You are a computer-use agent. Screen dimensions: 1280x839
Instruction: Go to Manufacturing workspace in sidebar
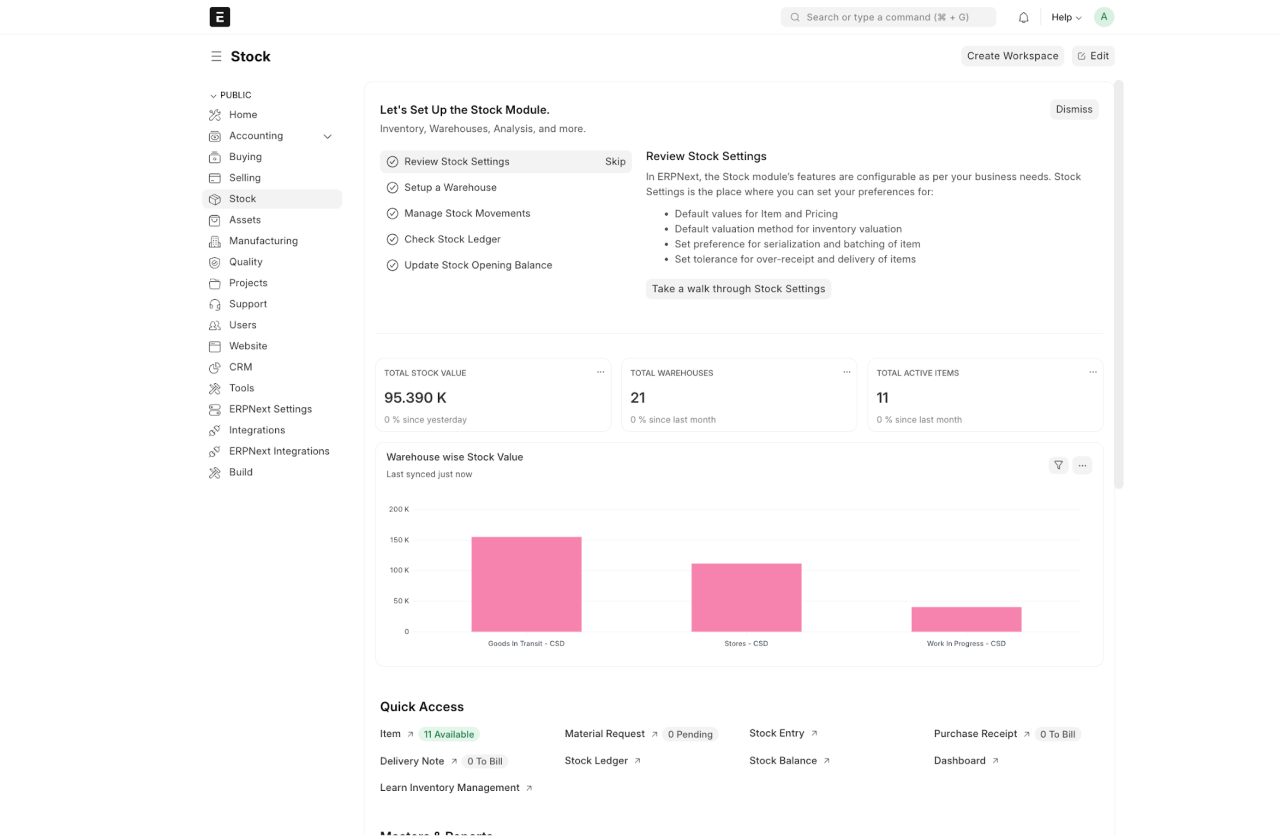[x=263, y=241]
